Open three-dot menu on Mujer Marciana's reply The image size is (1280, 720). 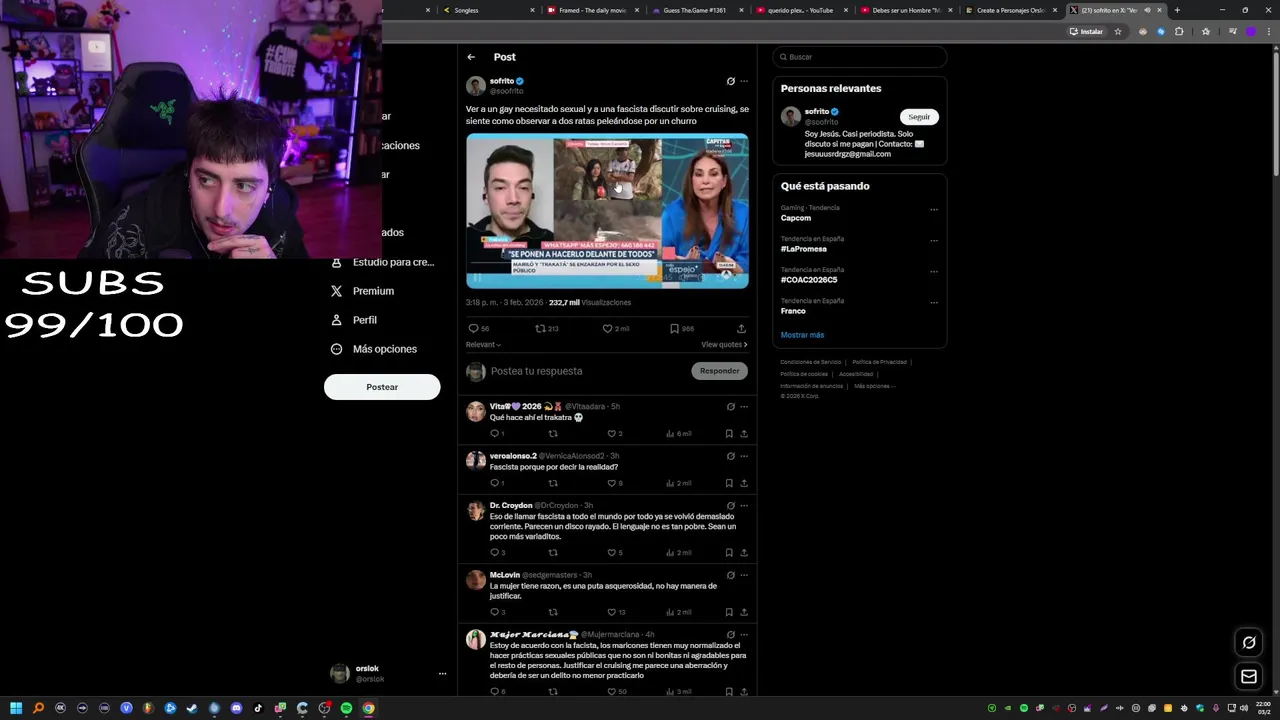(743, 634)
